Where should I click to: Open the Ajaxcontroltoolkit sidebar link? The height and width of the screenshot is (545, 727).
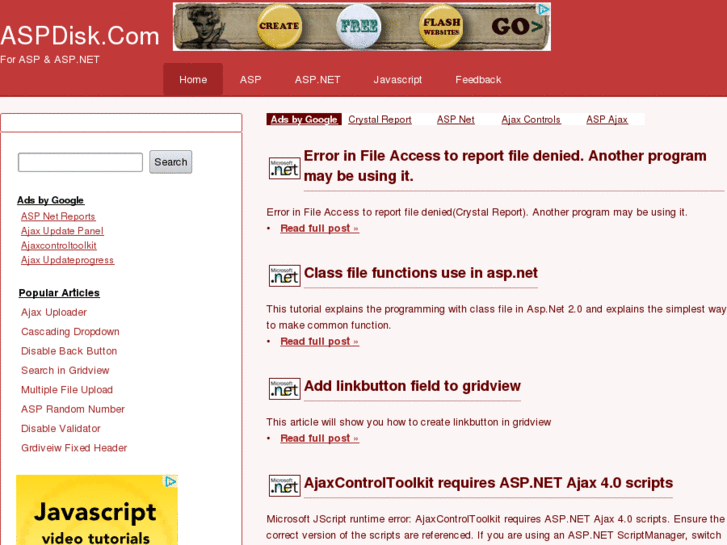tap(58, 246)
